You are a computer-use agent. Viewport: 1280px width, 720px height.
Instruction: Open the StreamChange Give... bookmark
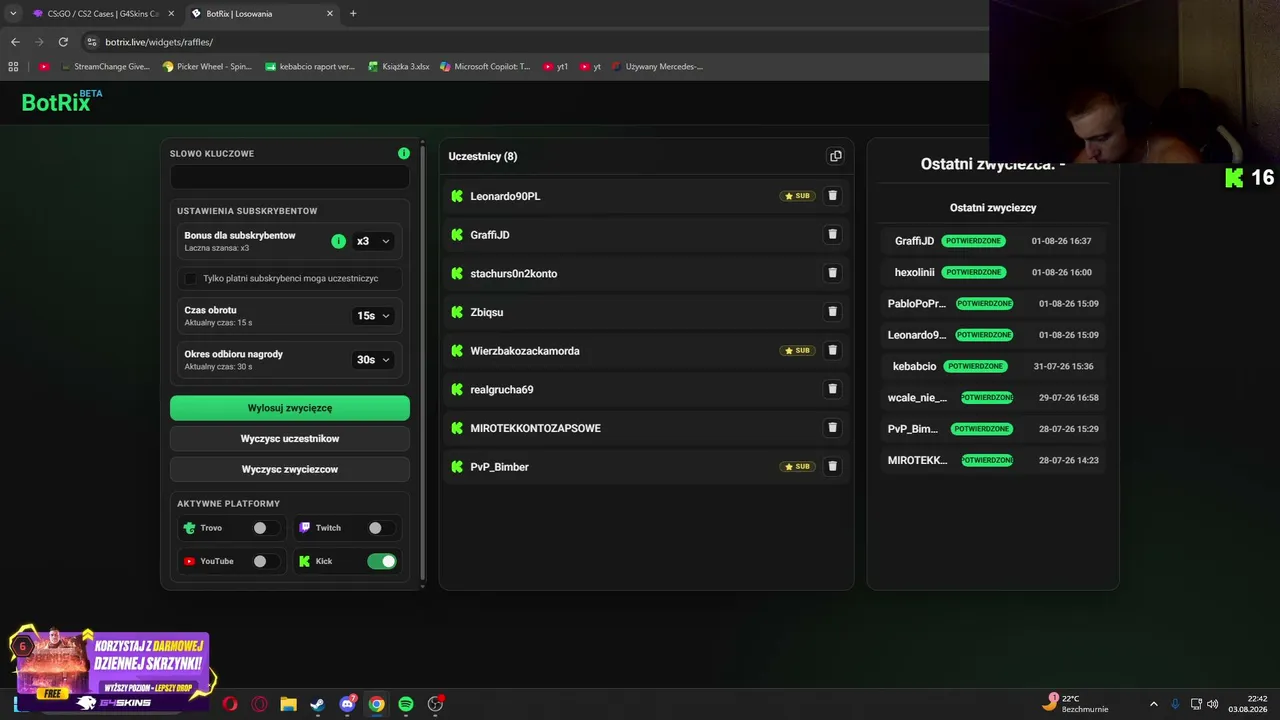(105, 67)
